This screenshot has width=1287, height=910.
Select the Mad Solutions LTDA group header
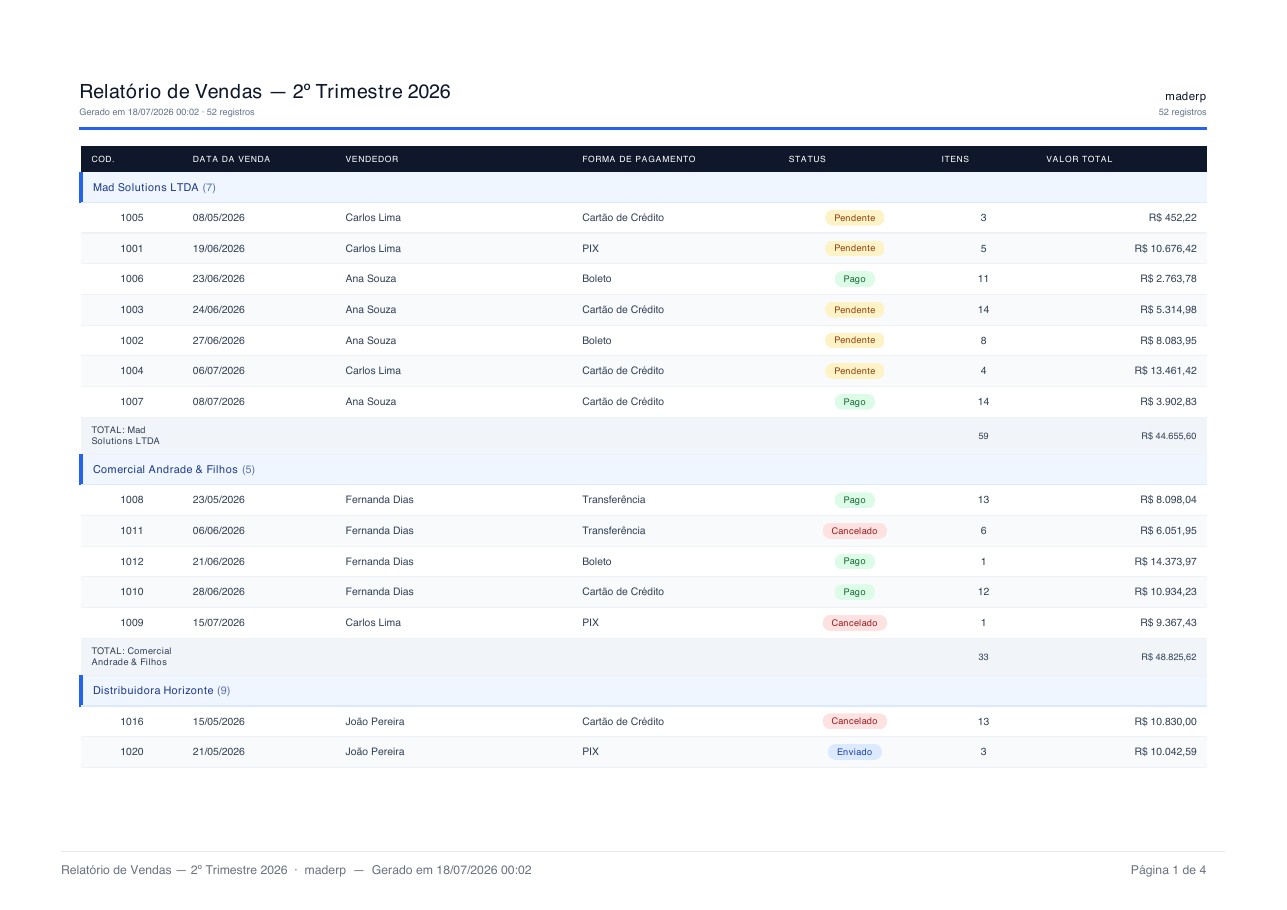point(643,187)
